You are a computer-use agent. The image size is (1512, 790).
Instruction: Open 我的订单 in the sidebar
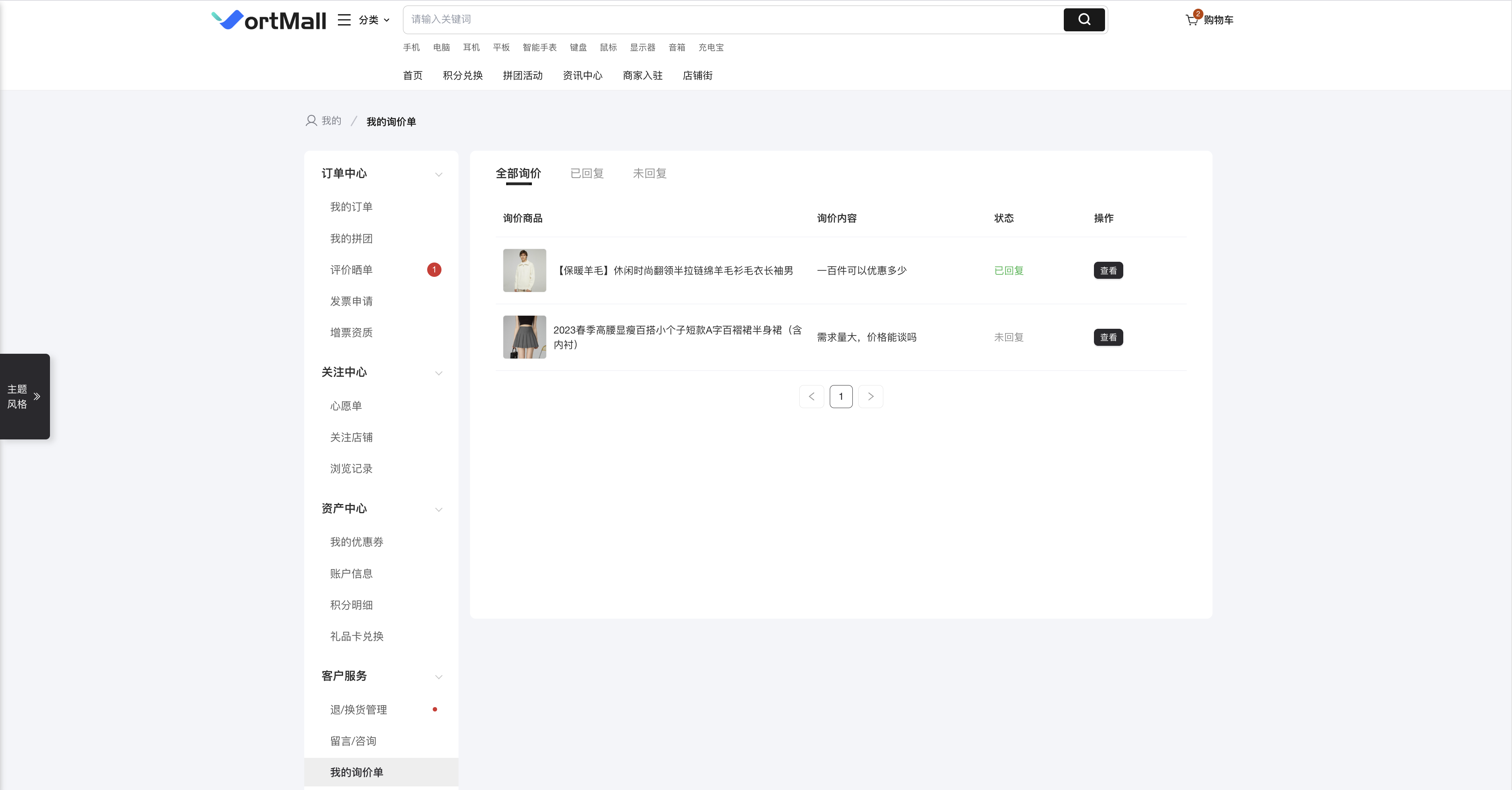pyautogui.click(x=351, y=207)
